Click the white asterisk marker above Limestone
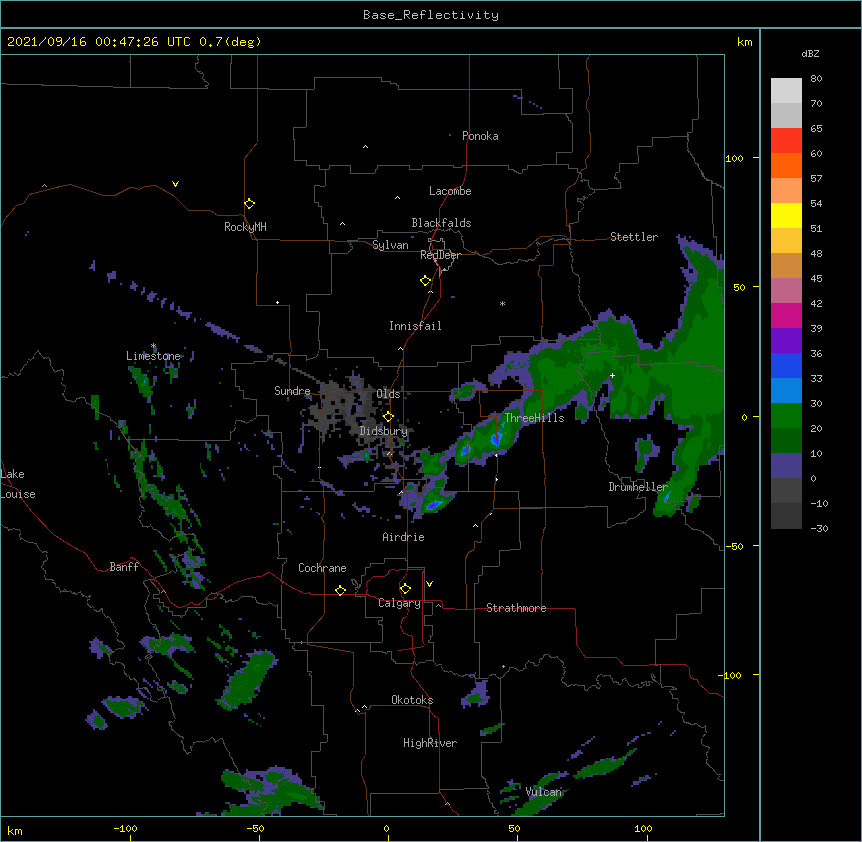 pyautogui.click(x=154, y=346)
